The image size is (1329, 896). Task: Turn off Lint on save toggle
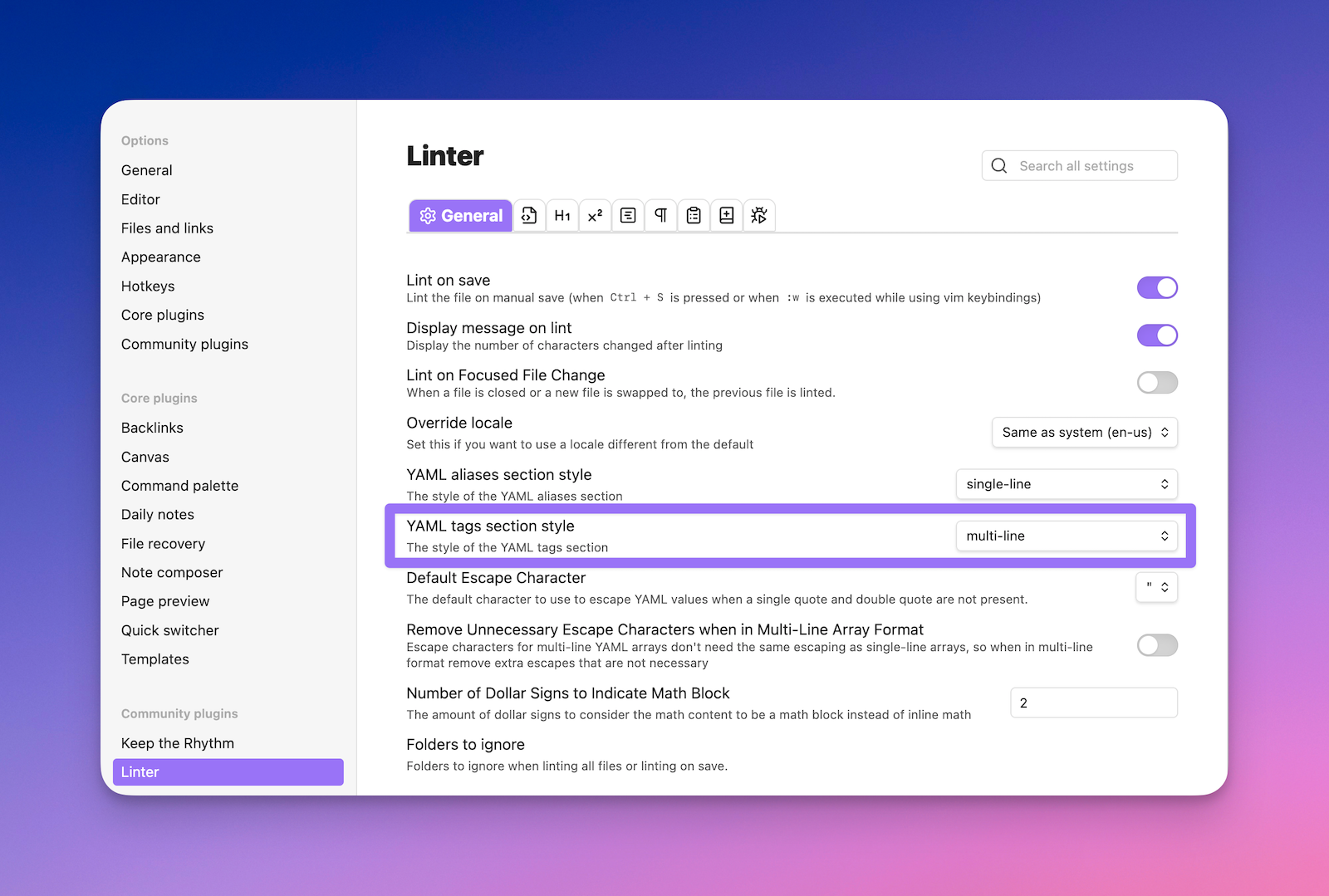click(1157, 288)
